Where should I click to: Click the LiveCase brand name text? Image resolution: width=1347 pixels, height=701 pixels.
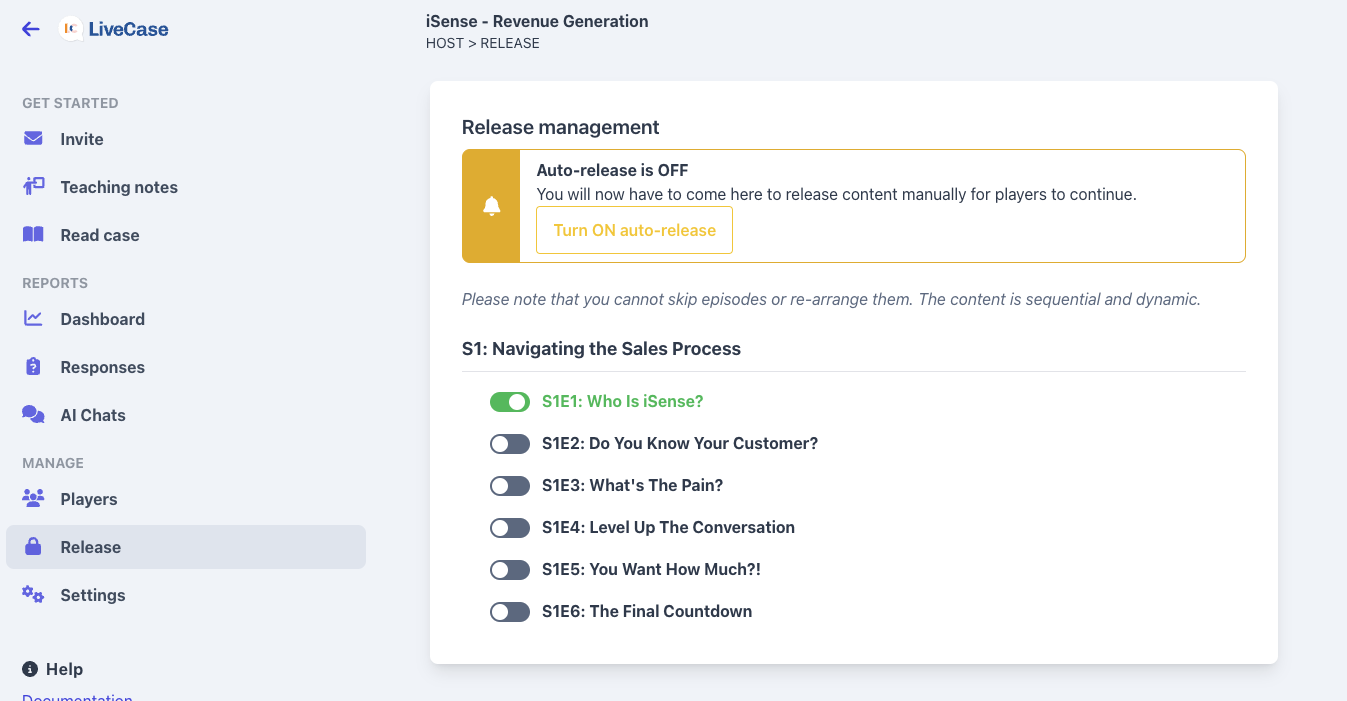coord(128,29)
